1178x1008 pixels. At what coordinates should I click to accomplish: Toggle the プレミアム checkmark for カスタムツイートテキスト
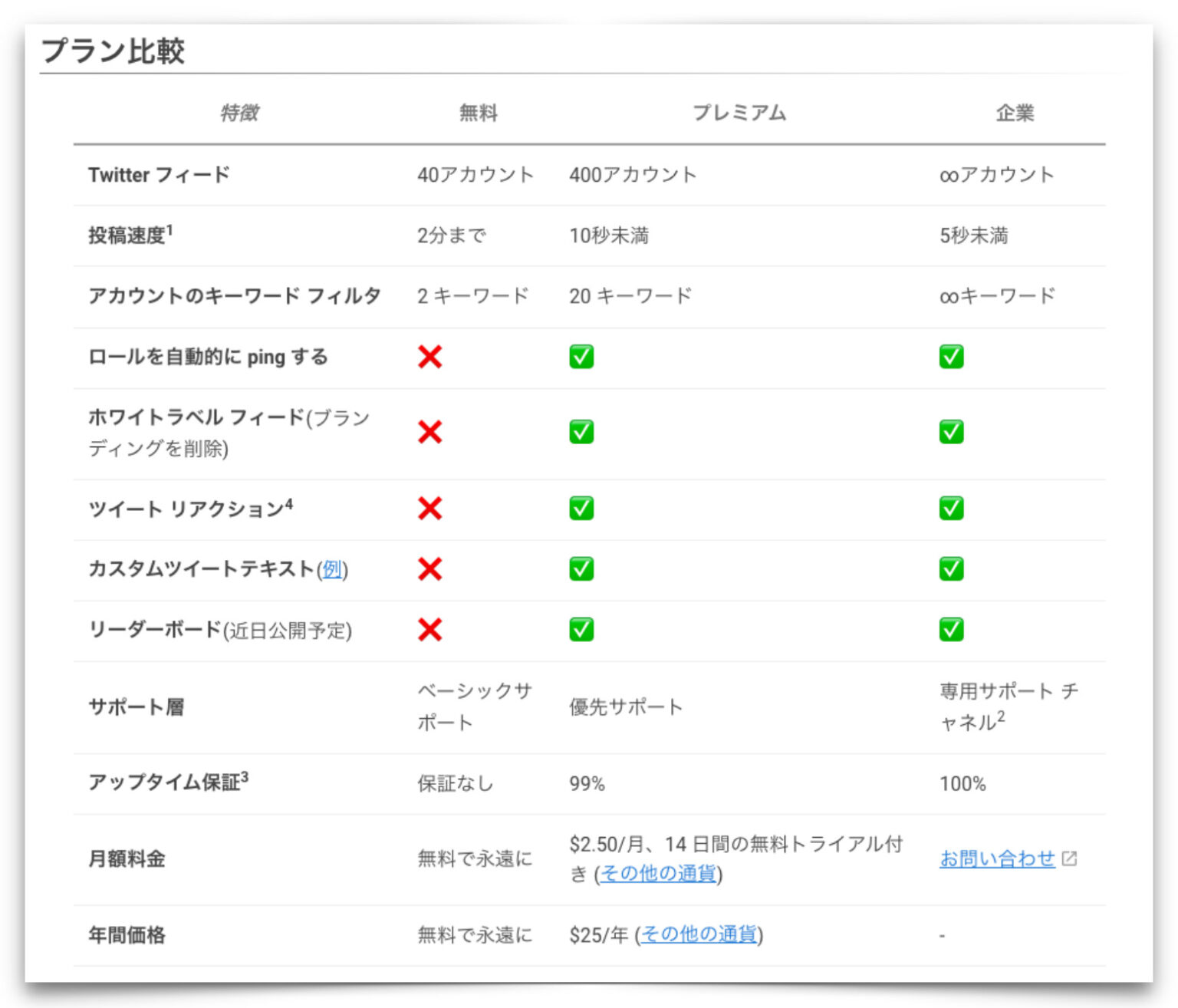click(x=581, y=569)
